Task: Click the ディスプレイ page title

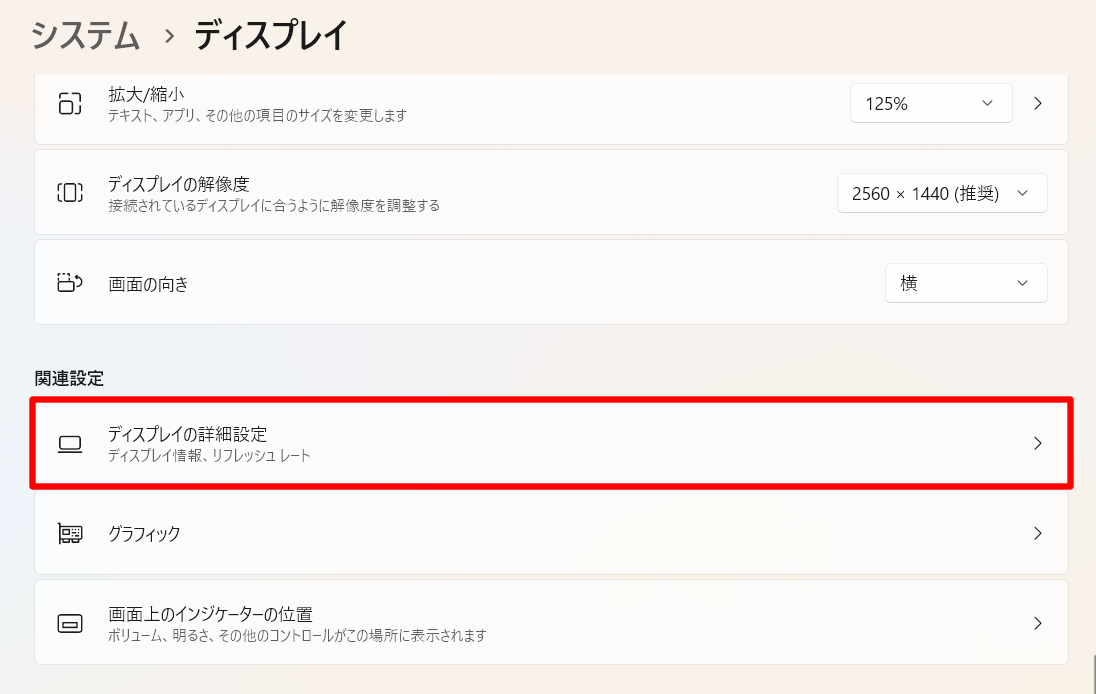Action: (271, 36)
